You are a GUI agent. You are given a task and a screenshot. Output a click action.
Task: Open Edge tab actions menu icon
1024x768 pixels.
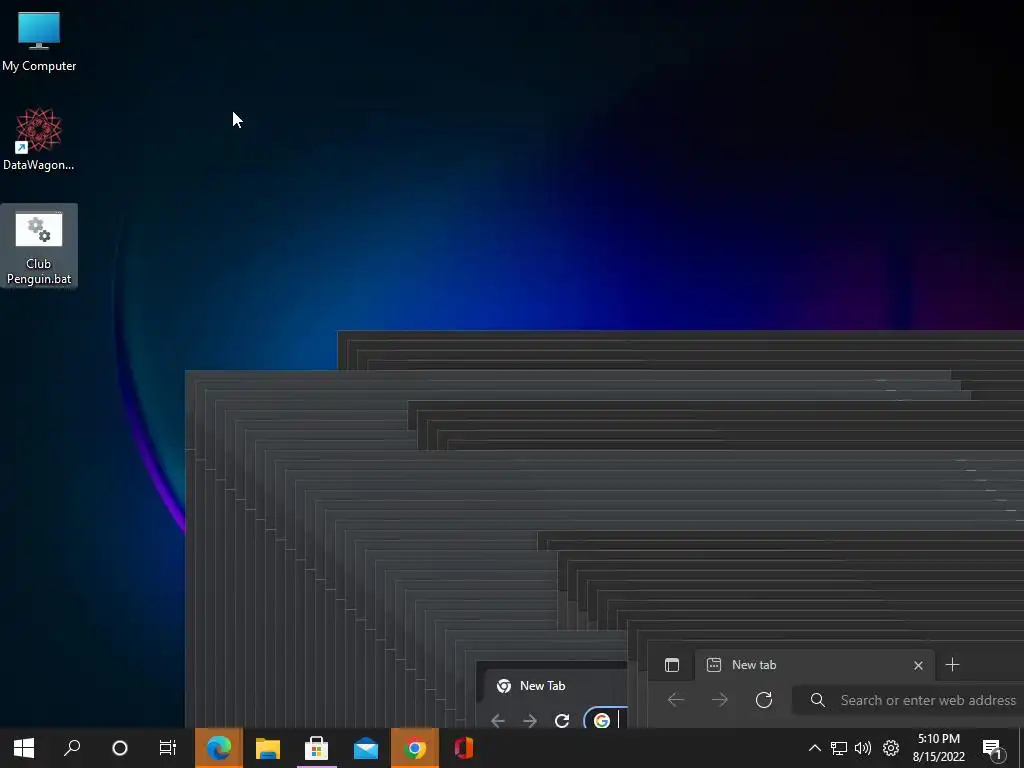[x=672, y=665]
